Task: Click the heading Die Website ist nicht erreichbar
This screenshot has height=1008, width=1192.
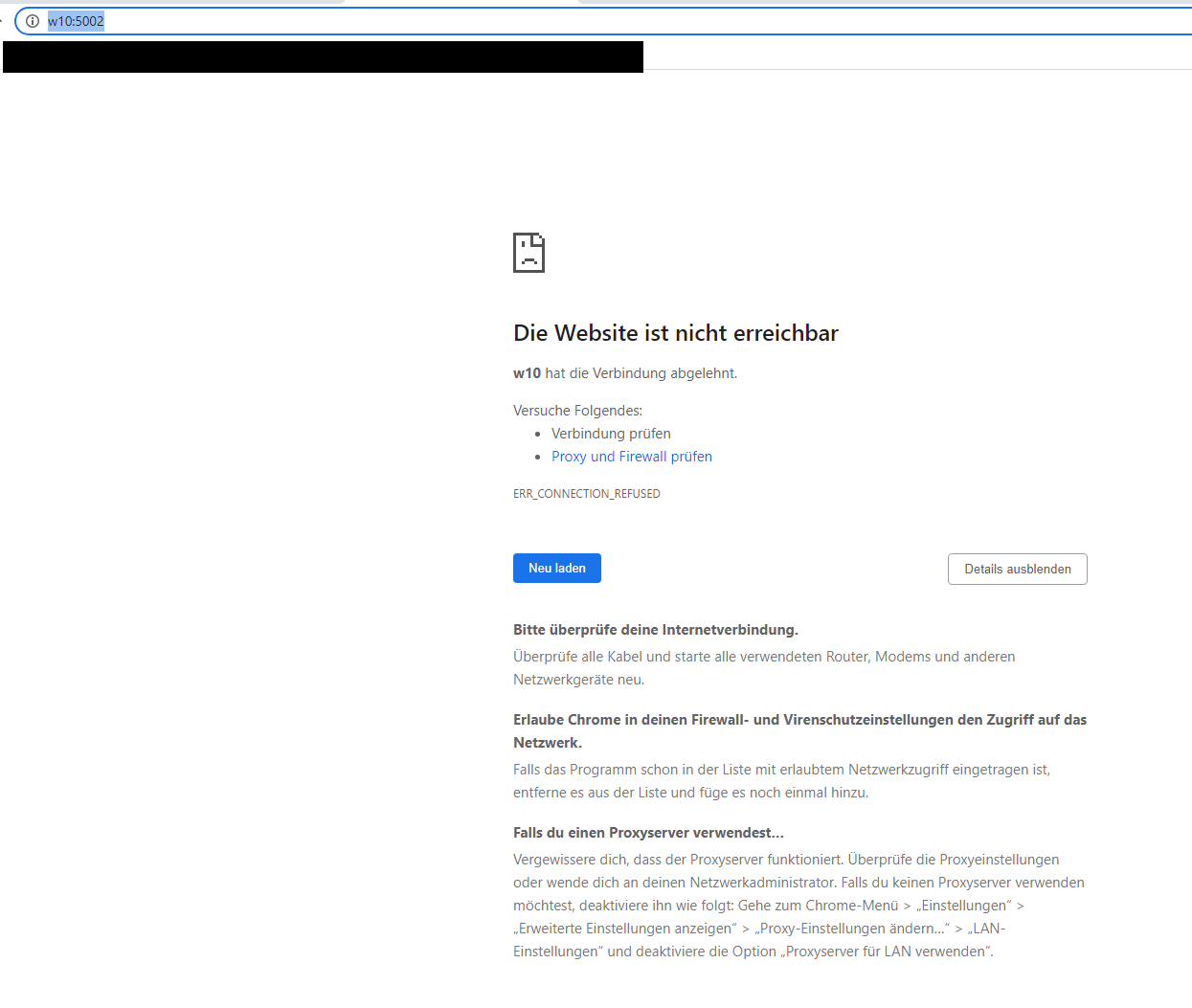Action: coord(675,333)
